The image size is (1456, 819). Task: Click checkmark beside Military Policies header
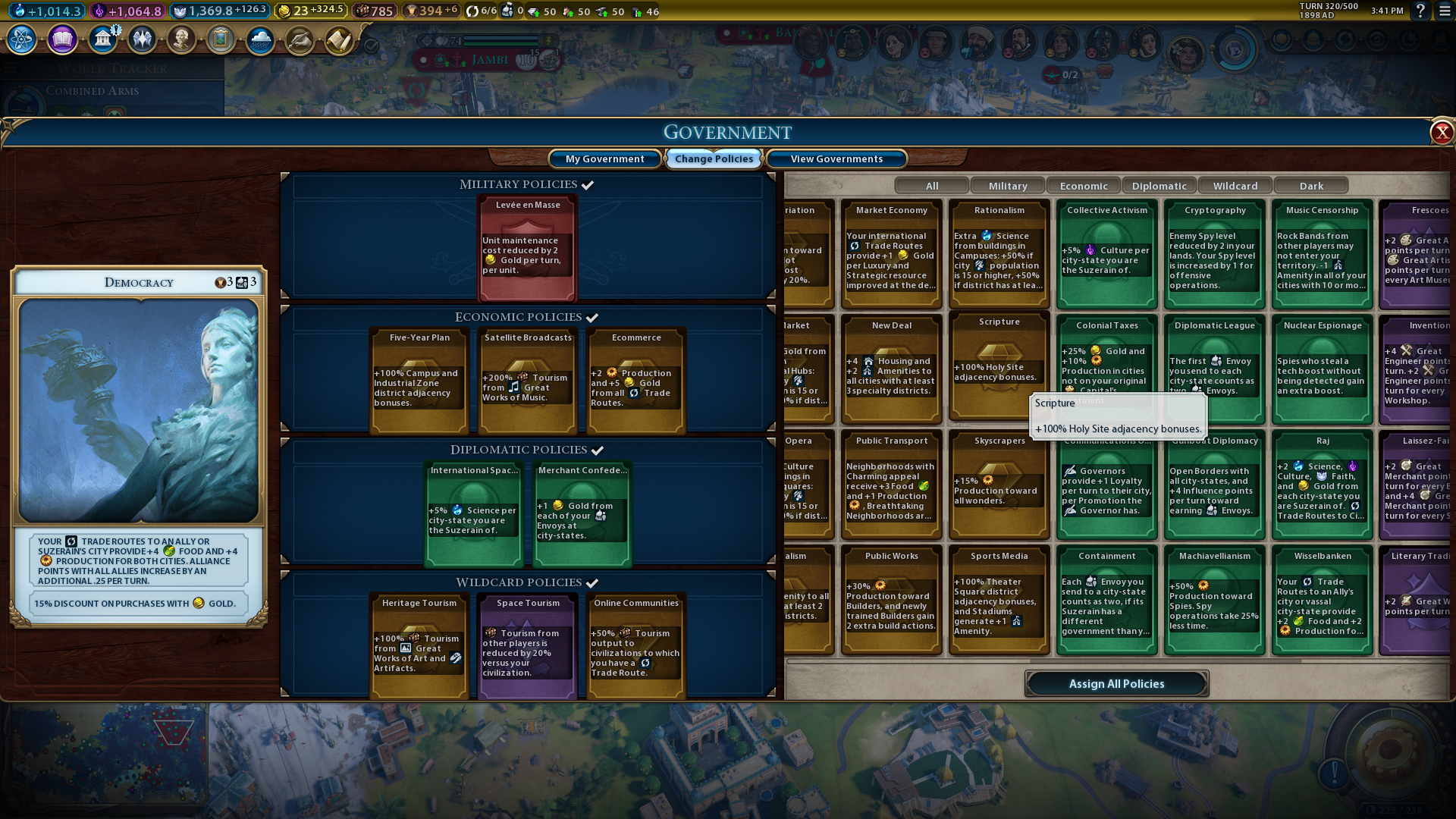click(x=588, y=185)
